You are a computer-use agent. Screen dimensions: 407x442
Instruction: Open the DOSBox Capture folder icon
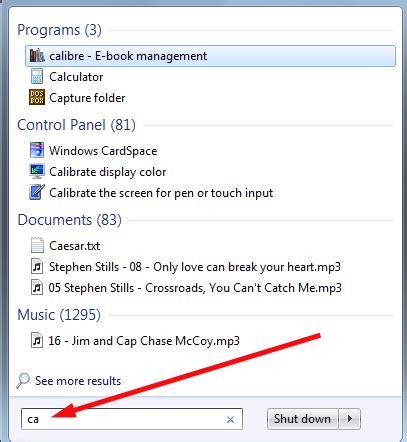coord(37,98)
